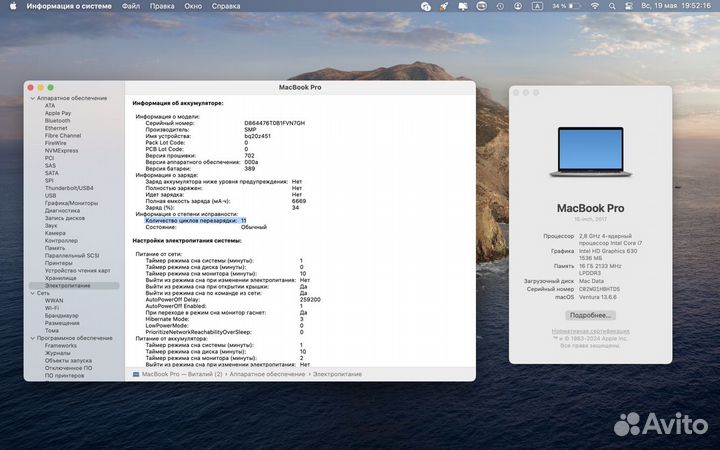Click 'Информация об аккумуляторе' heading
This screenshot has height=450, width=720.
point(178,103)
